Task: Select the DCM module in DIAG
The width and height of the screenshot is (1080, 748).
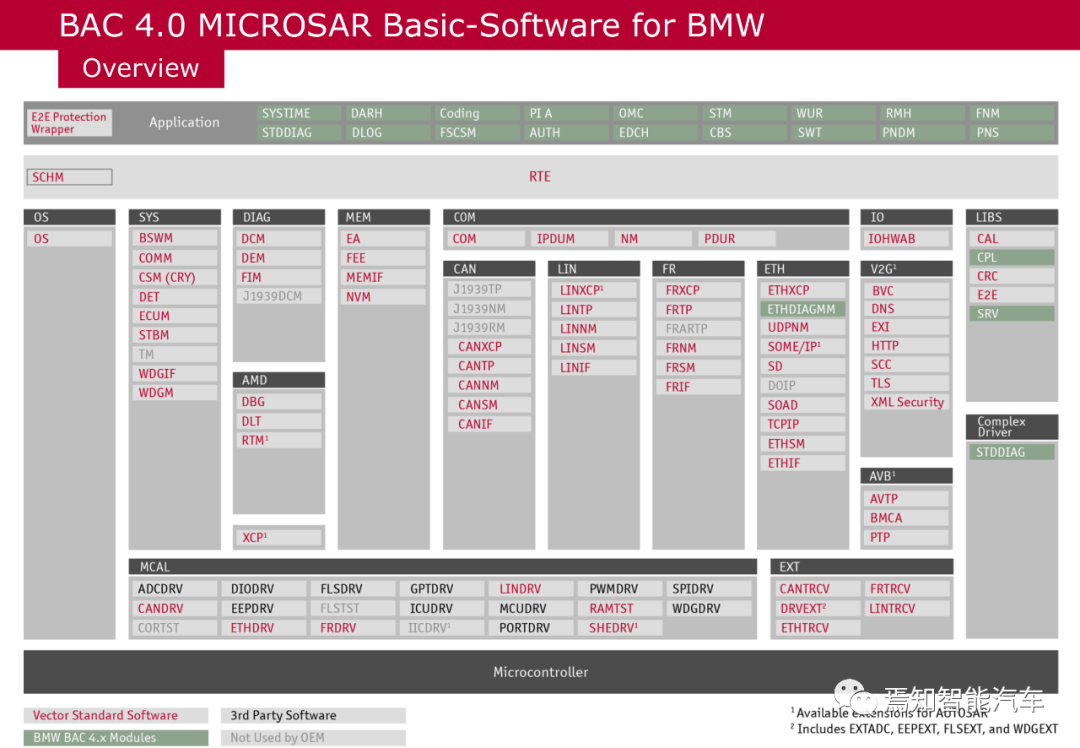Action: point(279,238)
